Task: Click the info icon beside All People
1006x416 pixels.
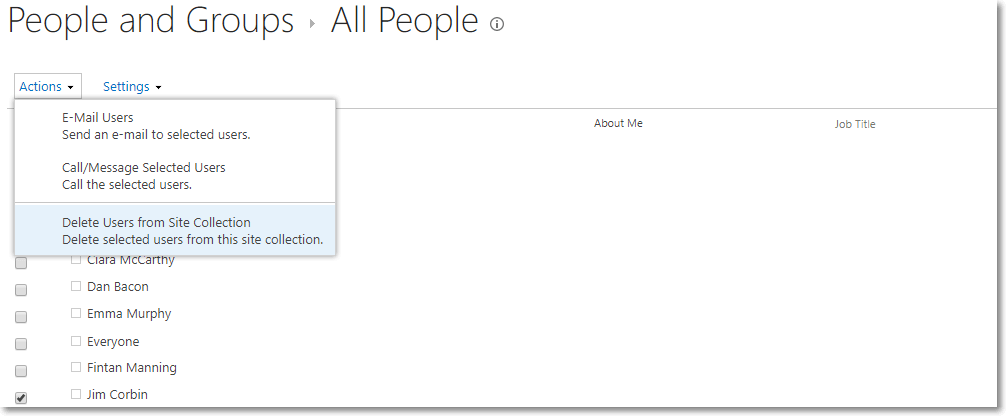Action: pyautogui.click(x=497, y=25)
